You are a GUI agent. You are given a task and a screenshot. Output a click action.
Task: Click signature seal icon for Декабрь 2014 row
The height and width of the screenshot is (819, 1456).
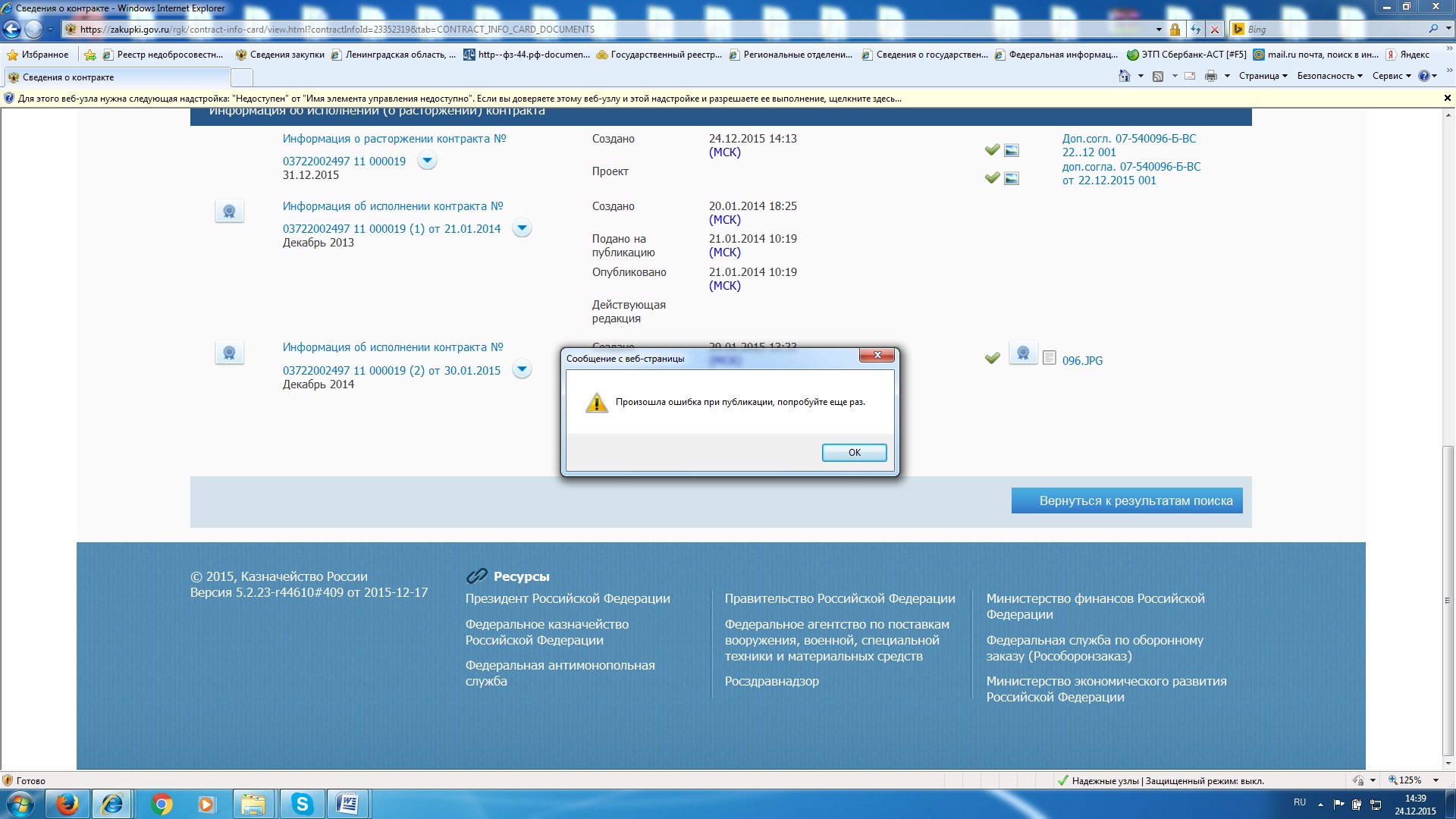[229, 353]
